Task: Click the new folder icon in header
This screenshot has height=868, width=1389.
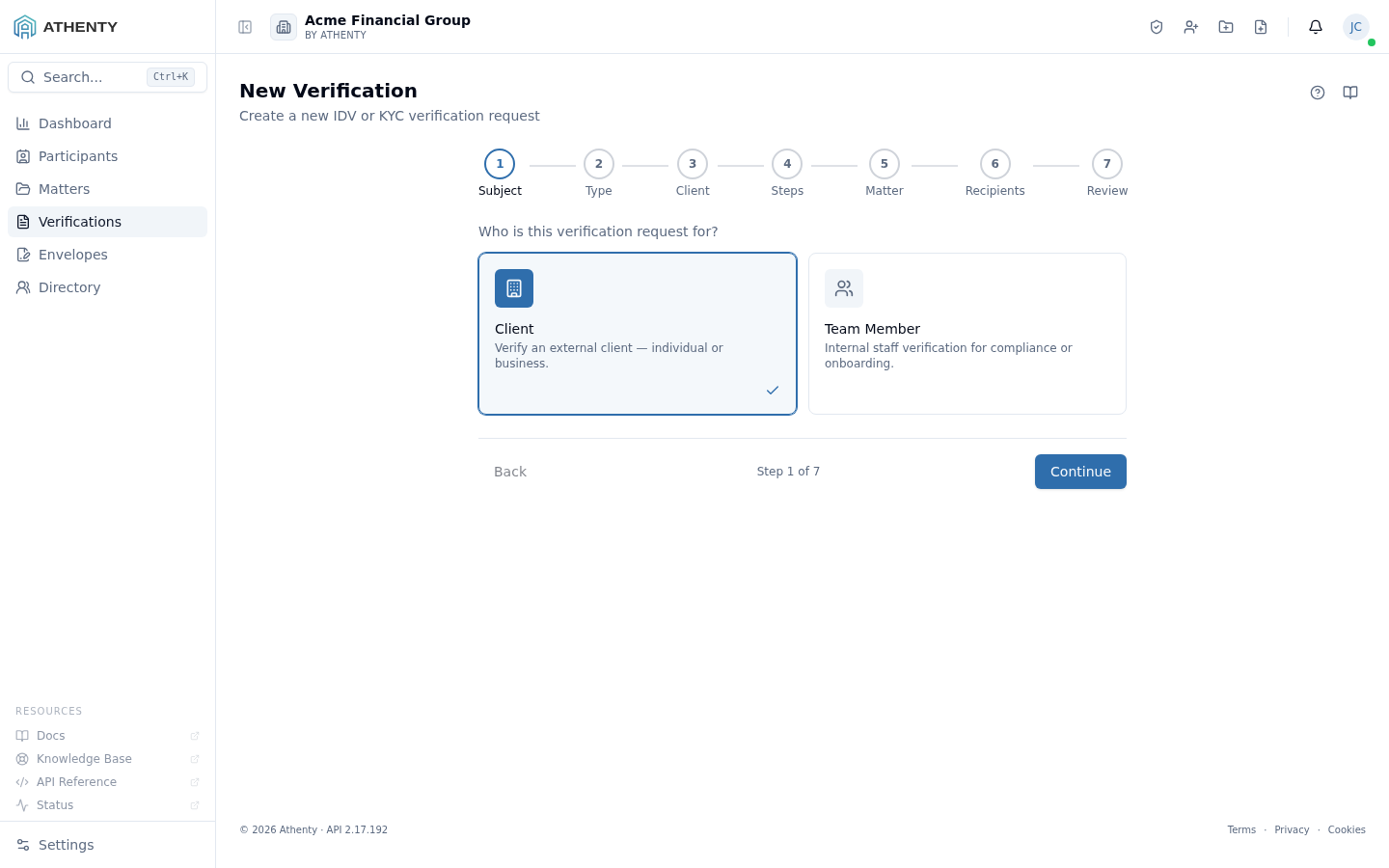Action: point(1226,27)
